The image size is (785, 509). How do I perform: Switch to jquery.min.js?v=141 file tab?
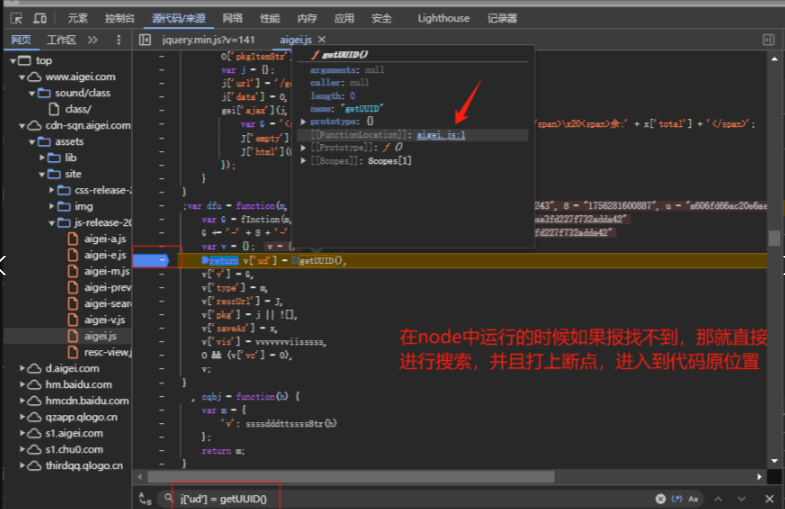(x=208, y=40)
